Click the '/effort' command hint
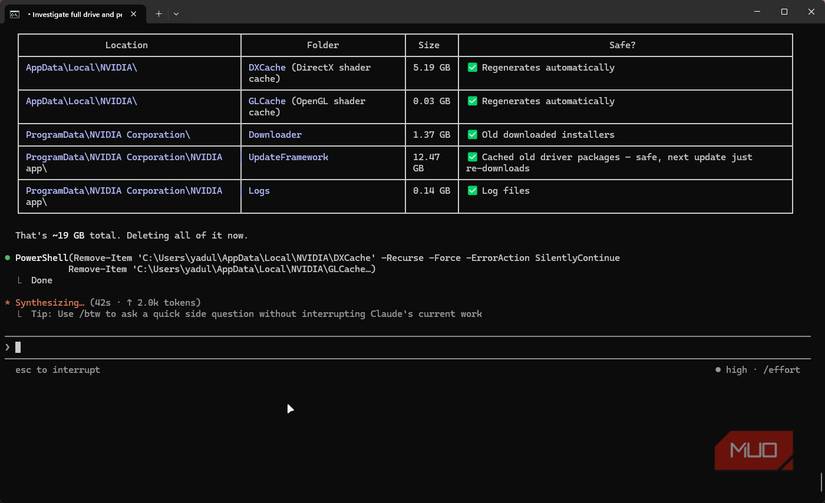825x503 pixels. 781,370
